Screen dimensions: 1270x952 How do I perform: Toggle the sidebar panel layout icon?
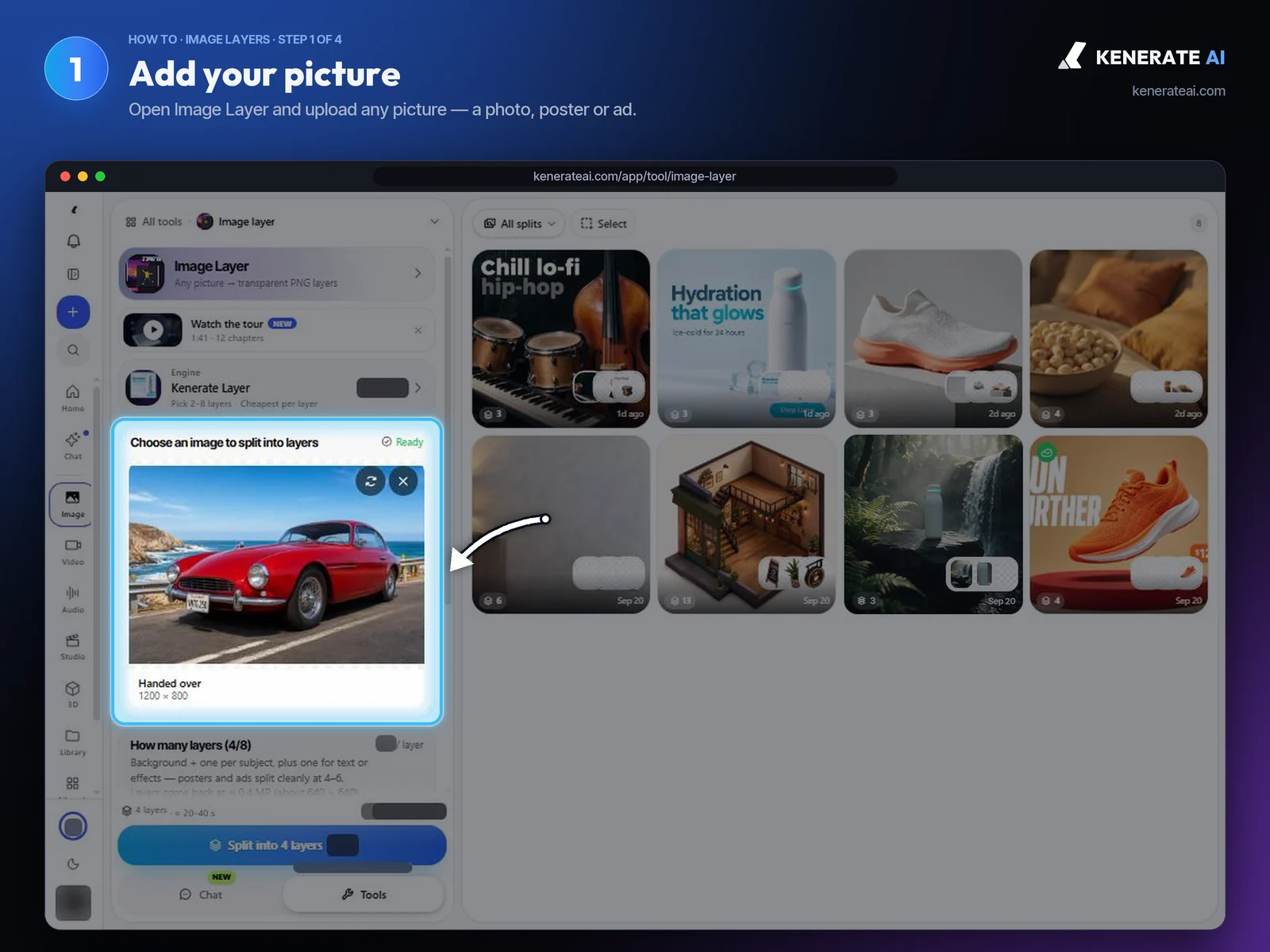[73, 274]
